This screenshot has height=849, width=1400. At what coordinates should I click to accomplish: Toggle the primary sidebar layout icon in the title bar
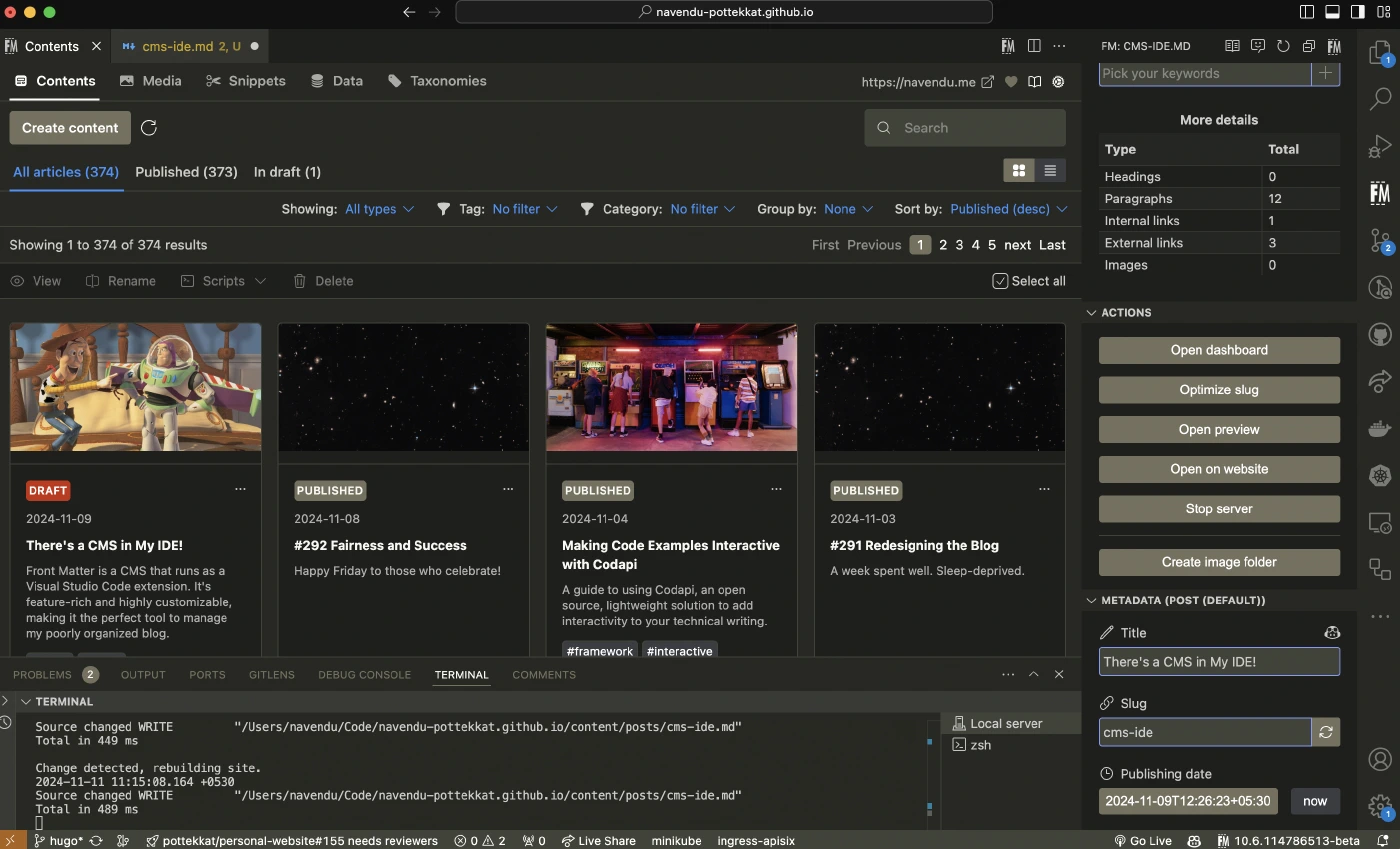click(x=1307, y=12)
